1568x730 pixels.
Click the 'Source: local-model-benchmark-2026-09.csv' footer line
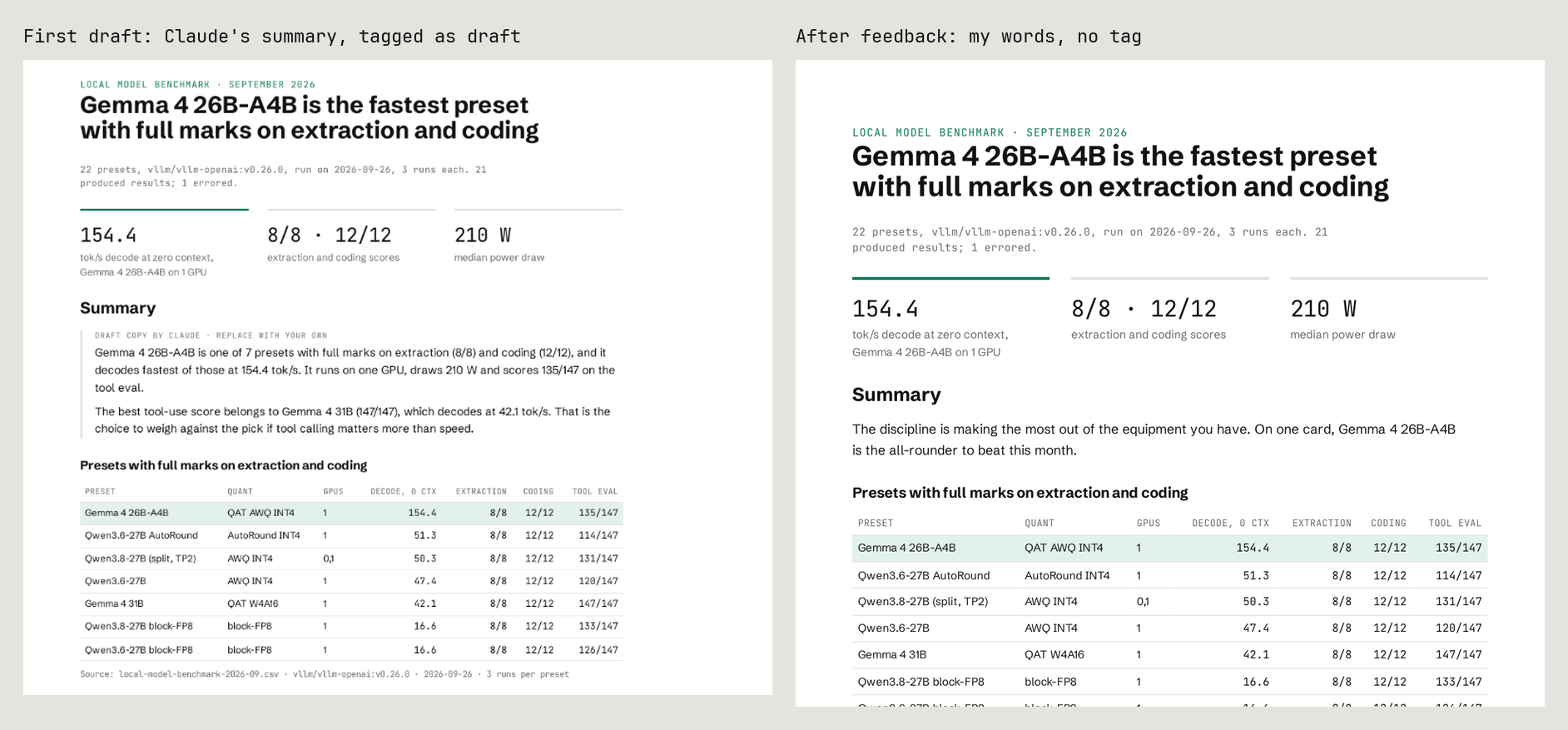point(325,674)
